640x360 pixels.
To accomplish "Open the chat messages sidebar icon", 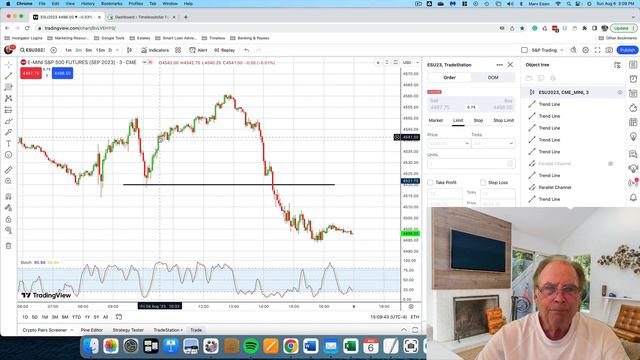I will pos(633,154).
